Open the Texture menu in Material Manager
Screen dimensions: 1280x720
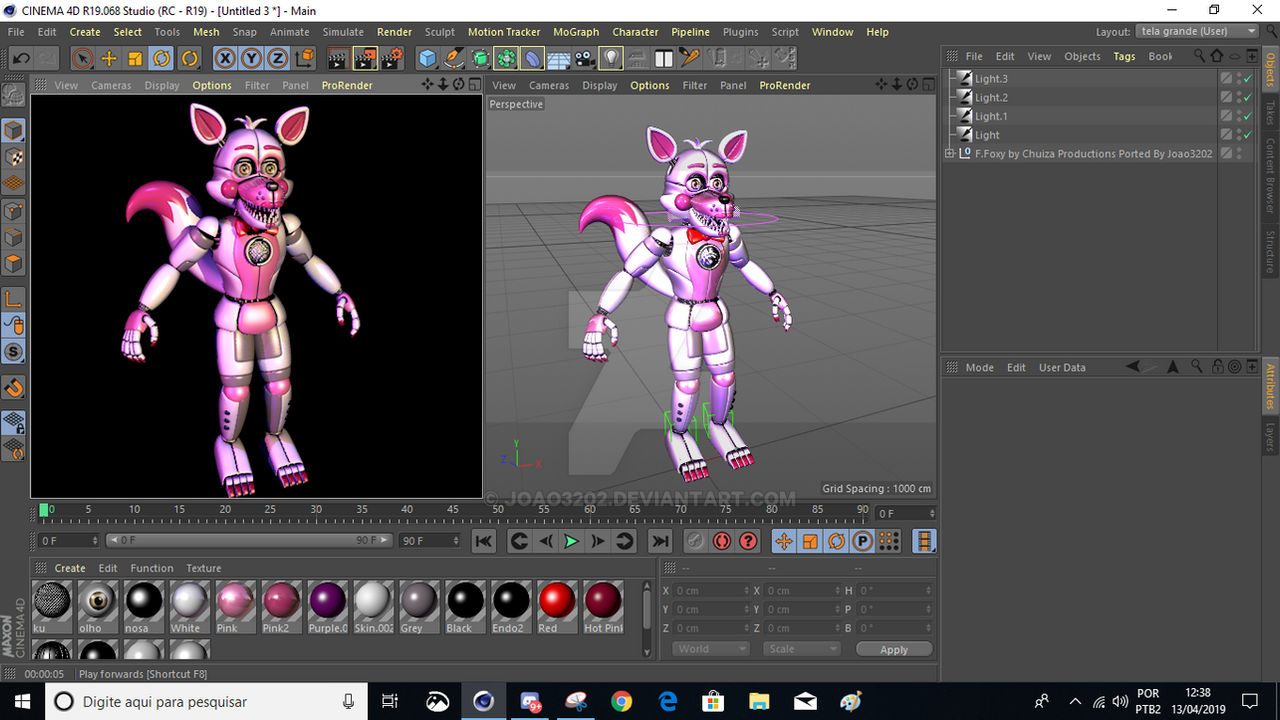tap(203, 568)
